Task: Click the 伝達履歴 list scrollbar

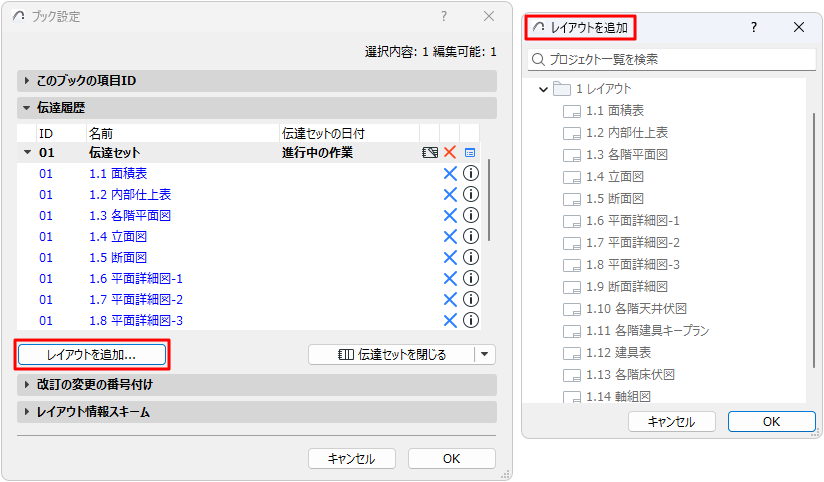Action: click(x=489, y=200)
